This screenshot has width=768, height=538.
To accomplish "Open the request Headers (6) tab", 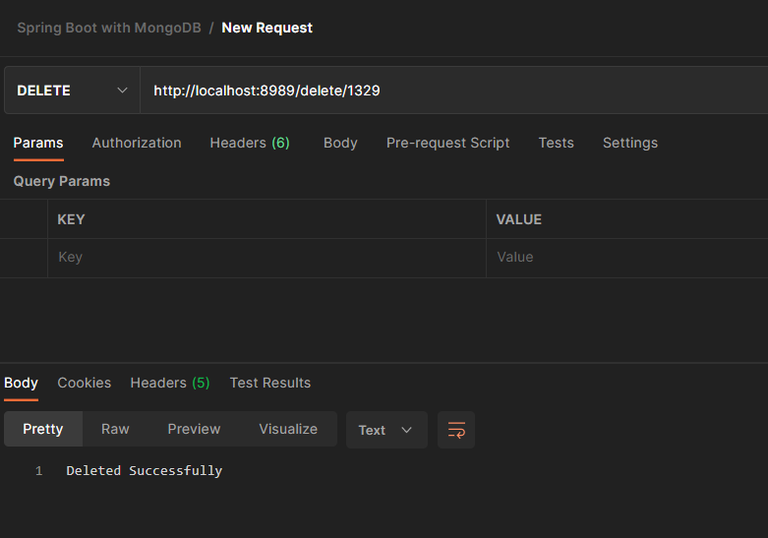I will coord(250,143).
